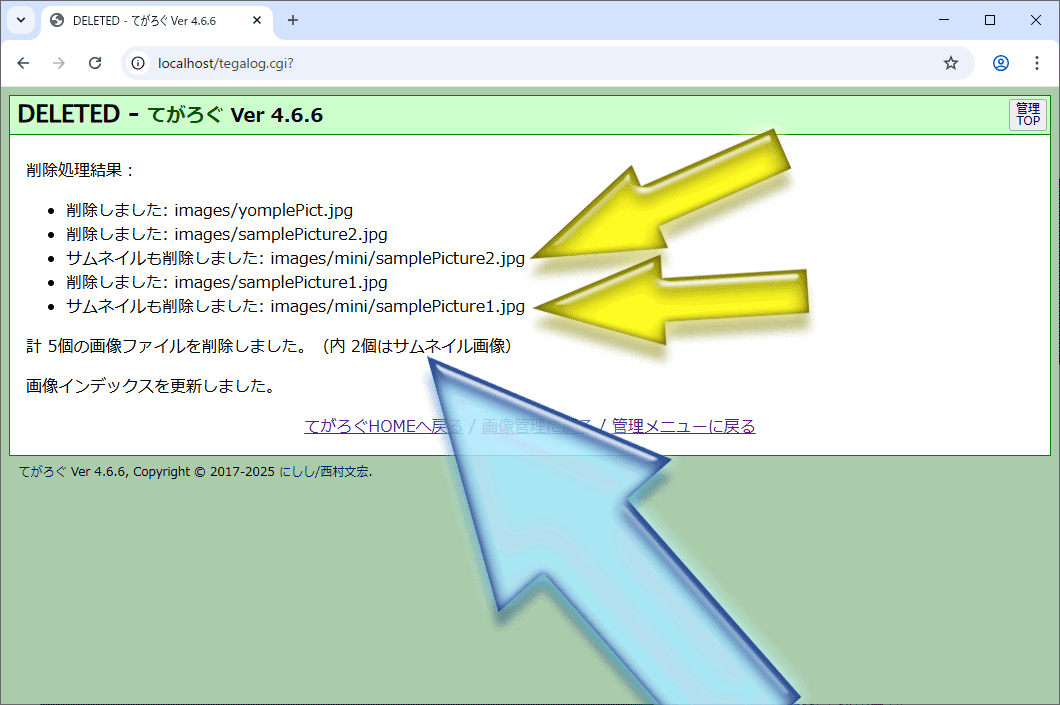Open the Chrome three-dot menu
1060x705 pixels.
tap(1036, 63)
